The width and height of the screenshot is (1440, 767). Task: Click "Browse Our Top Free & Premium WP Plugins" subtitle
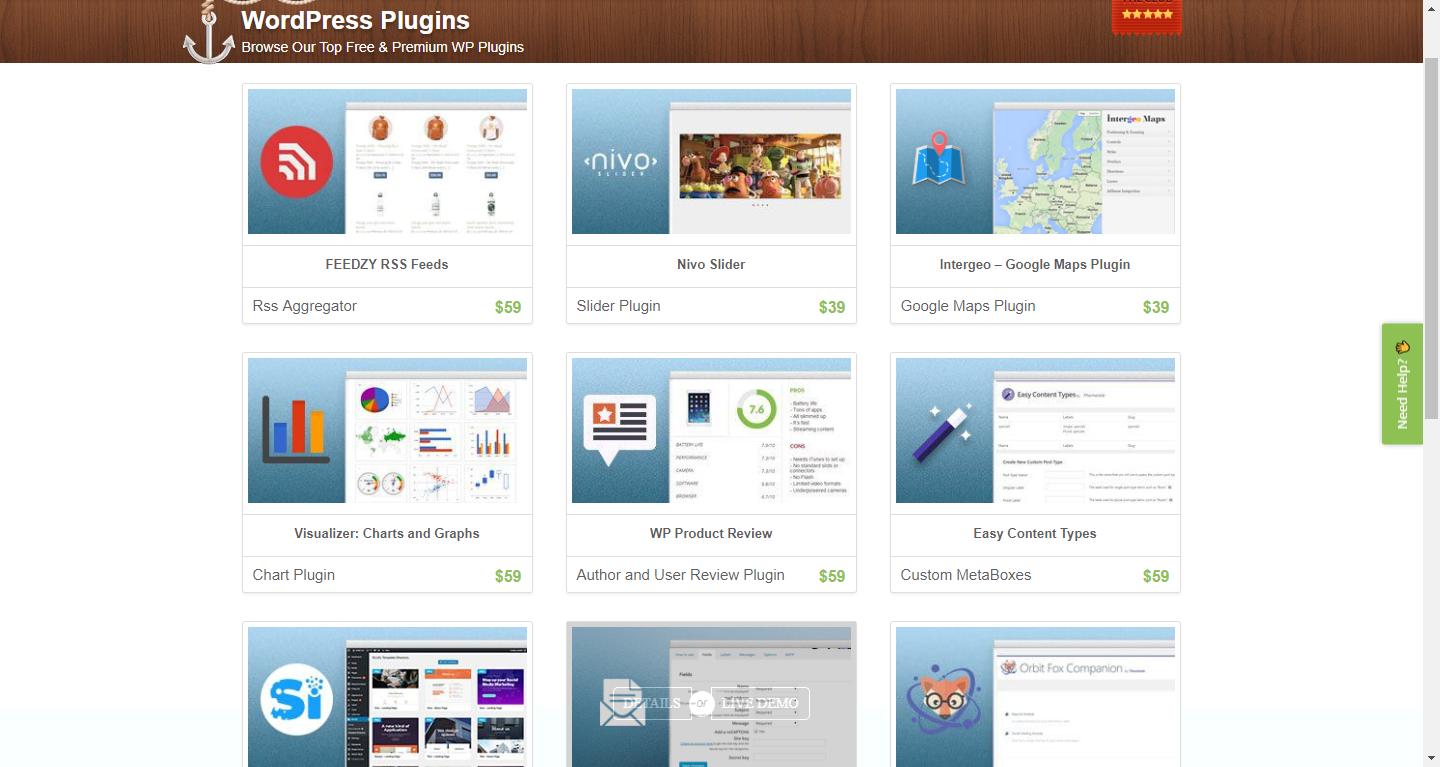click(x=383, y=47)
